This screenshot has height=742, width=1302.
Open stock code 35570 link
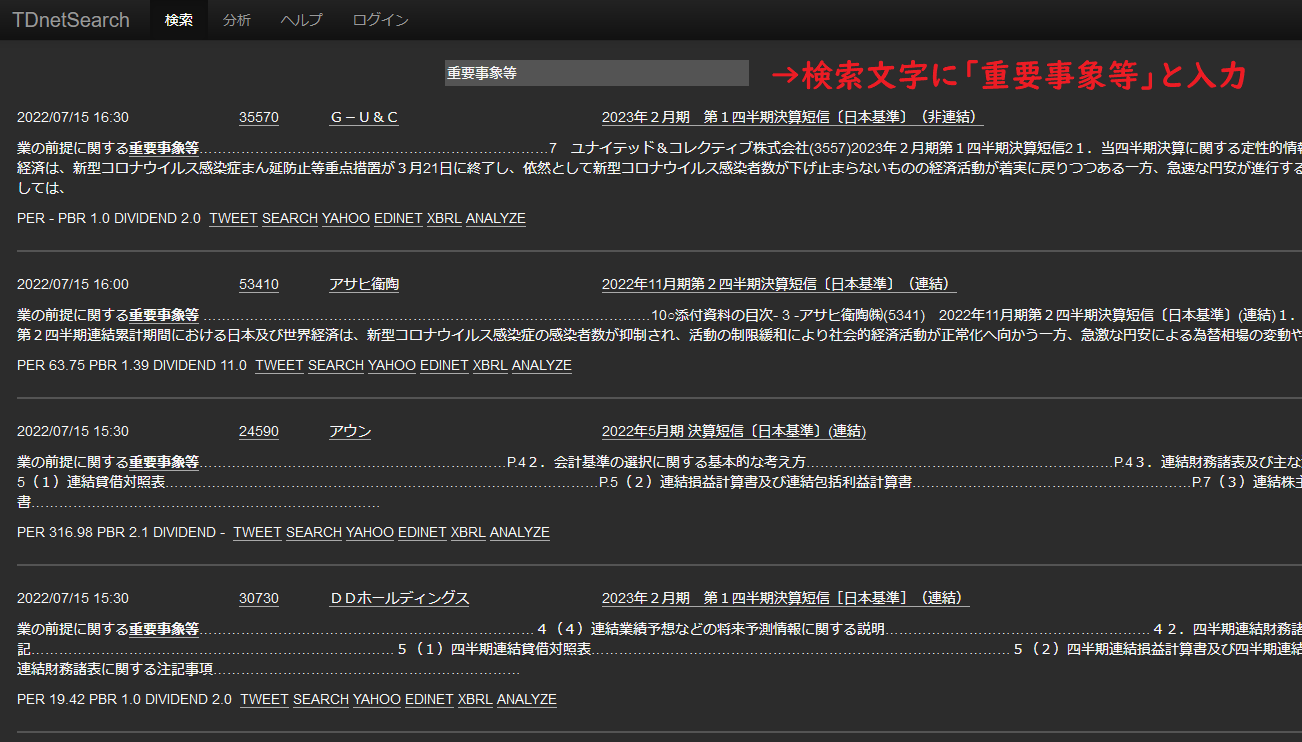258,117
